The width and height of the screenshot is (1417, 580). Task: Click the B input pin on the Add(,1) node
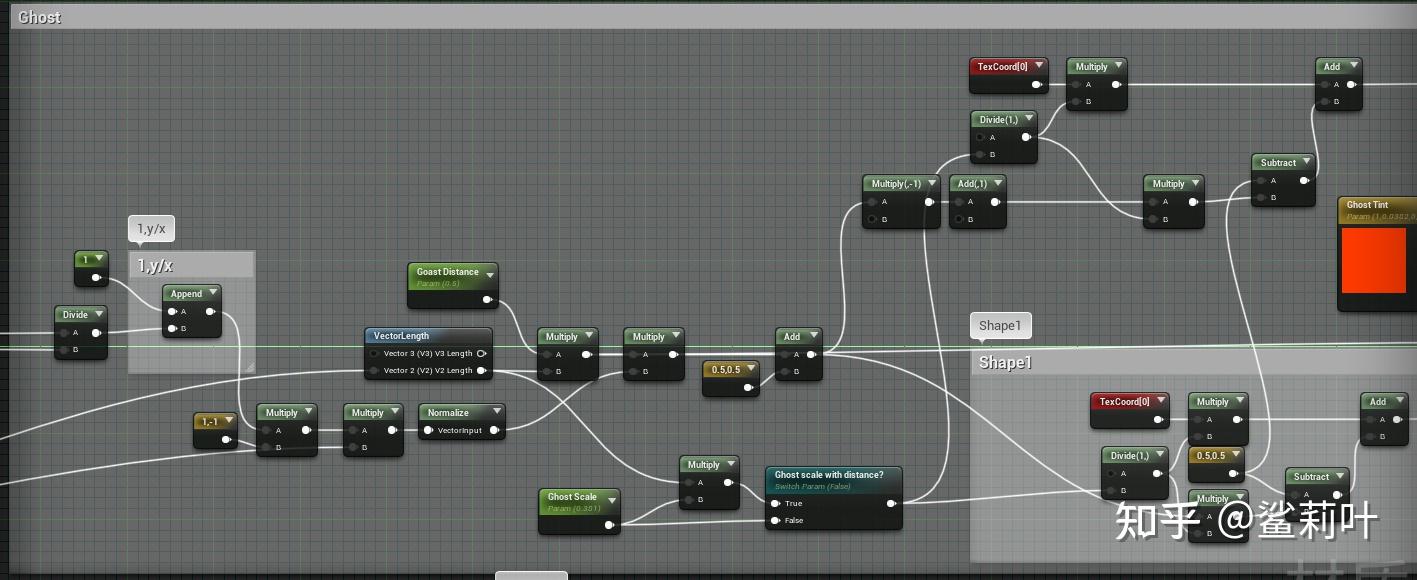coord(957,219)
